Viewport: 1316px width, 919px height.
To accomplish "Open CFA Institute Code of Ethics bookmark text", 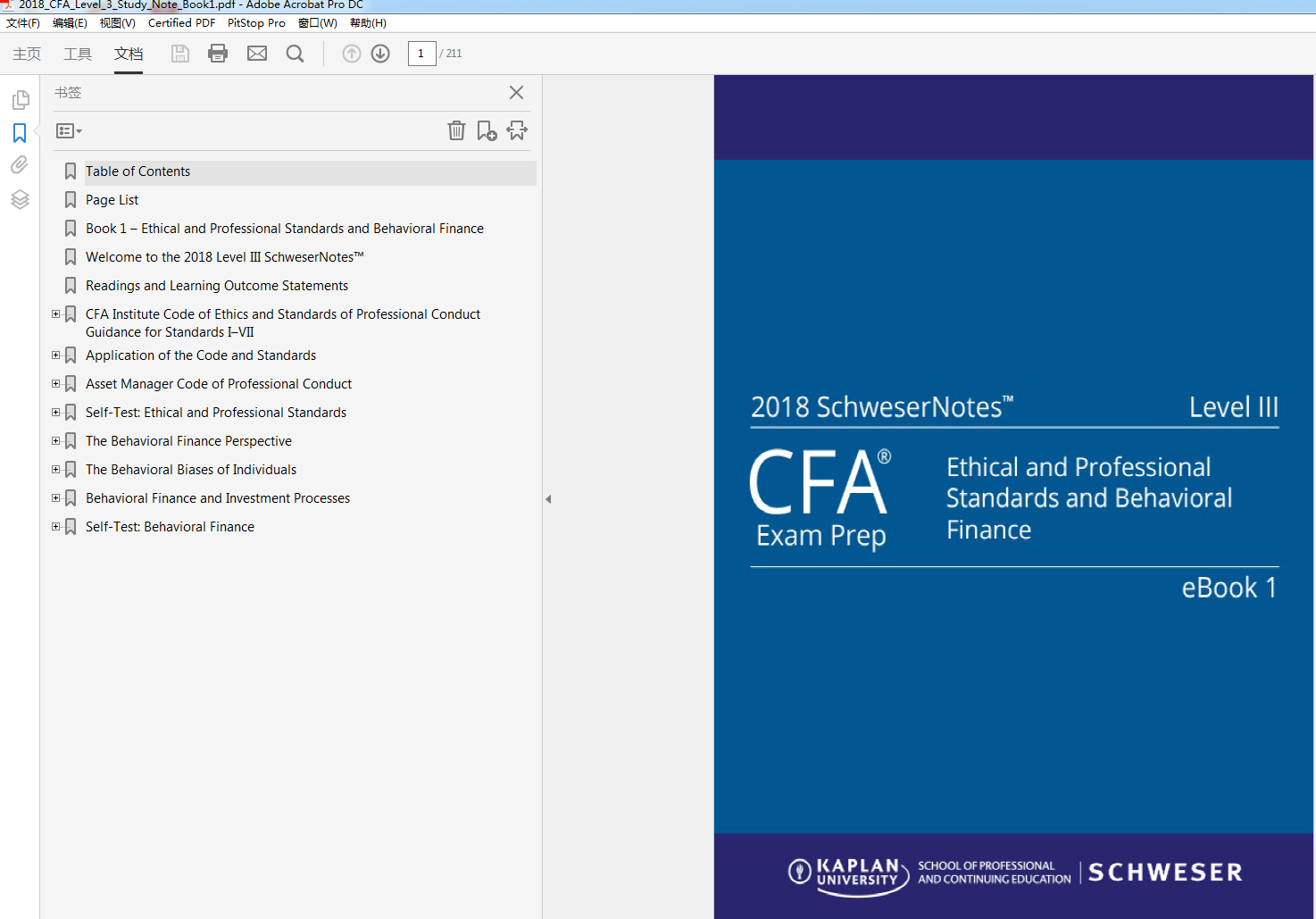I will tap(283, 323).
